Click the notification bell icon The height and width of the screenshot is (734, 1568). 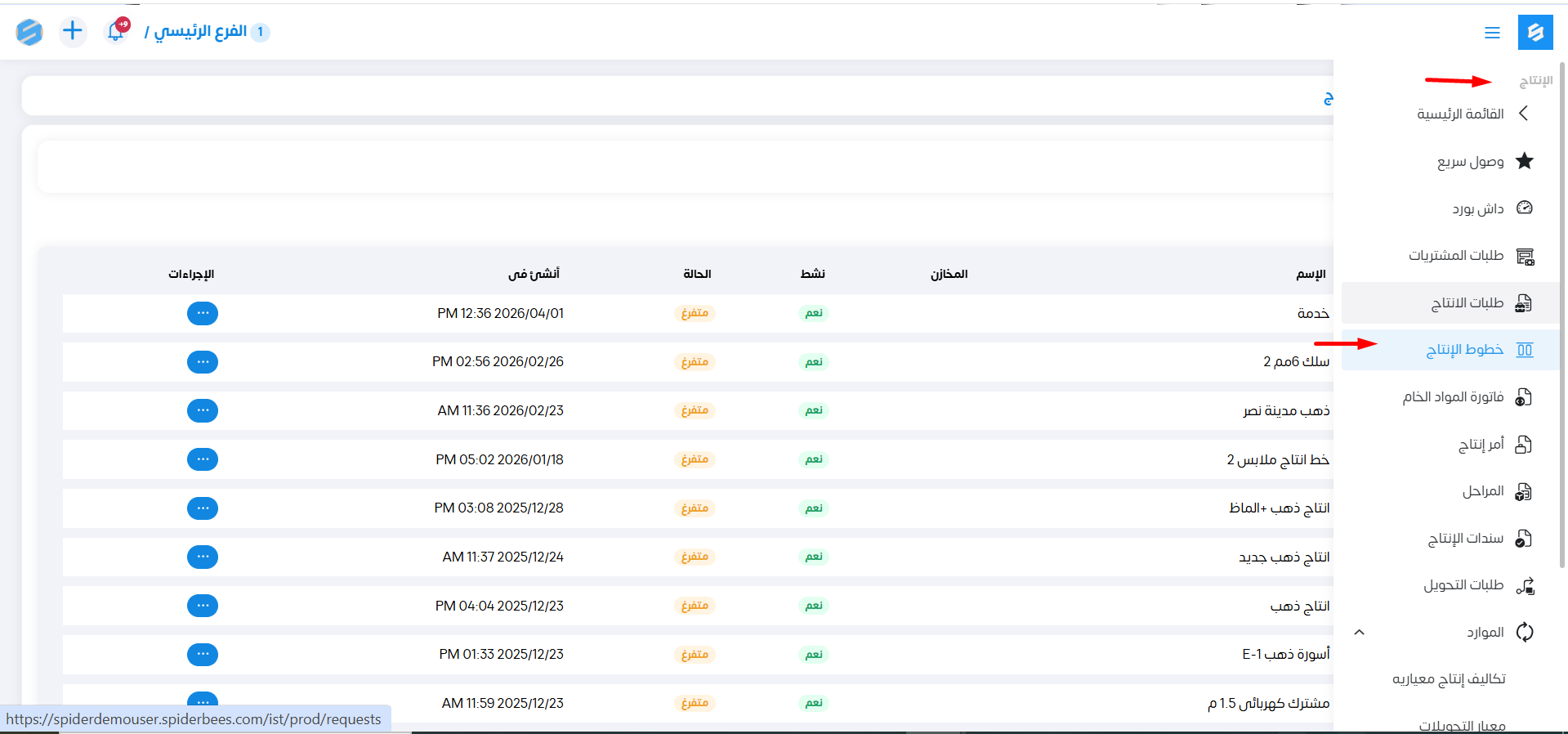click(116, 32)
